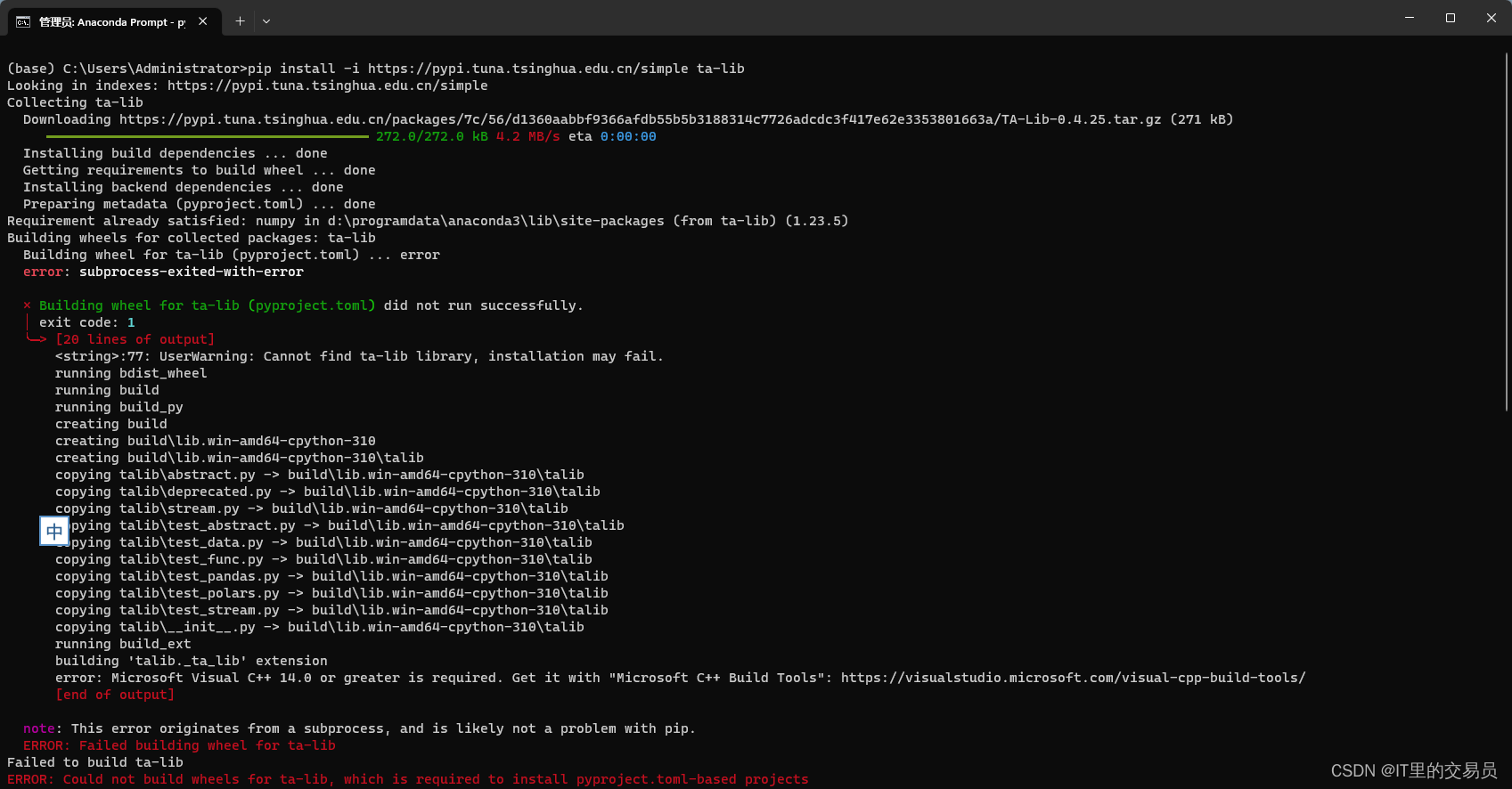Open the new tab profile dropdown
This screenshot has width=1512, height=789.
[266, 20]
